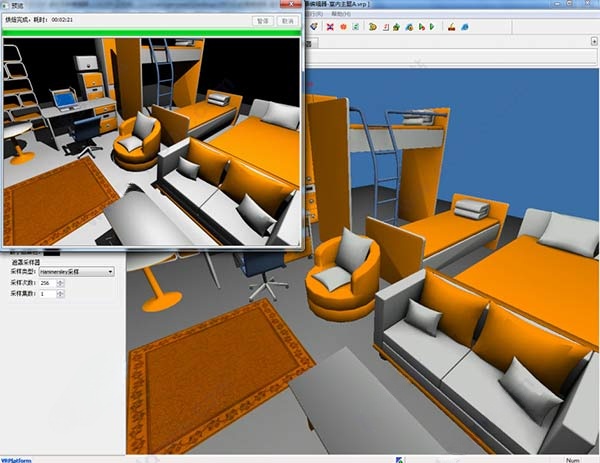The height and width of the screenshot is (463, 600).
Task: Click the plus button at right of tab strip
Action: click(594, 41)
